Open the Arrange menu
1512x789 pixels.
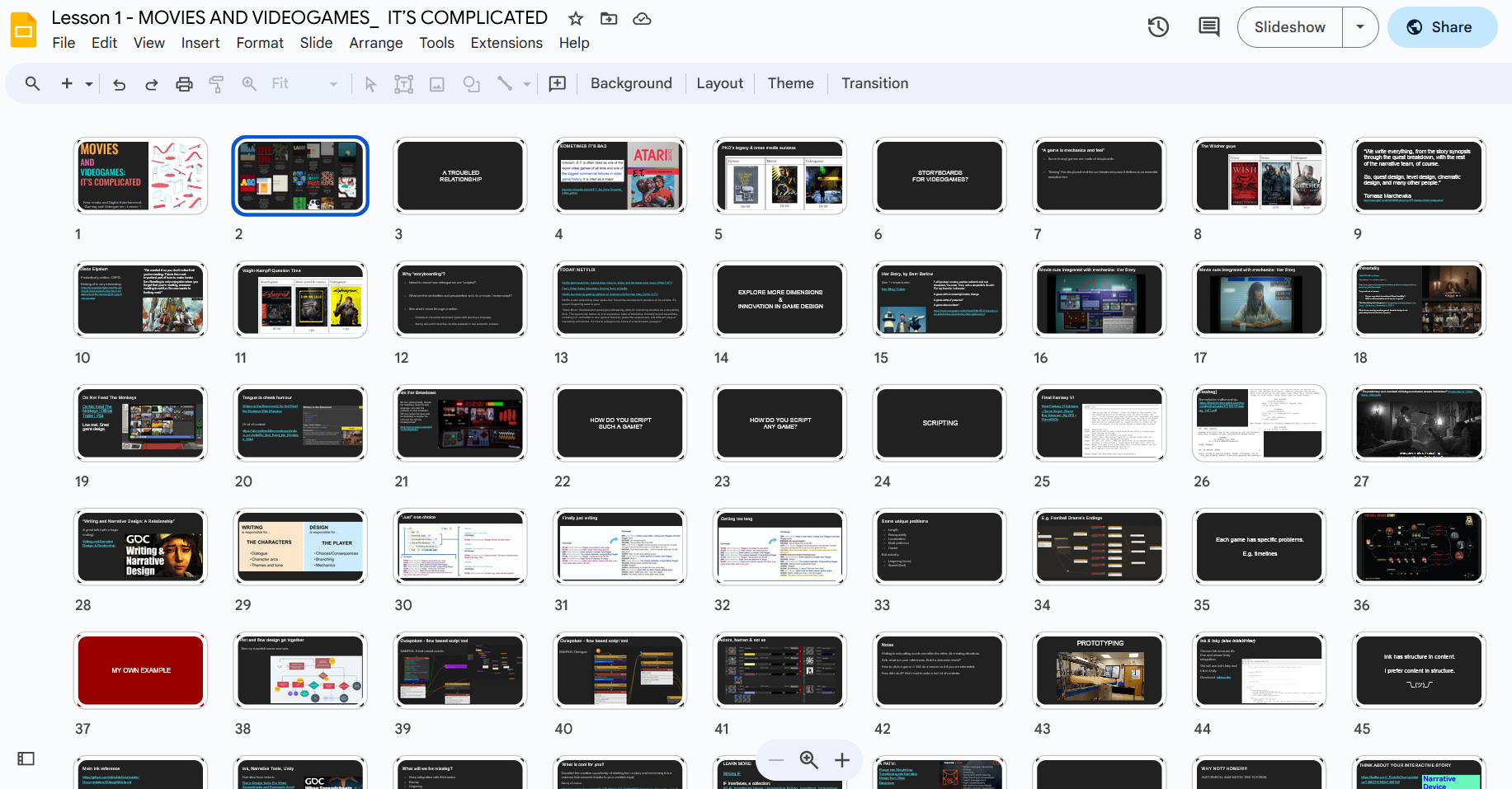(x=376, y=43)
